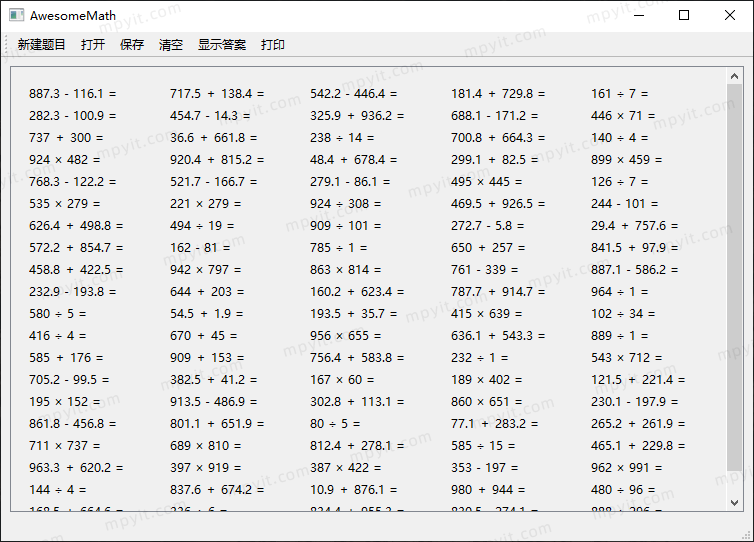Click problem "494 ÷ 19 ="
The height and width of the screenshot is (542, 754).
(202, 226)
